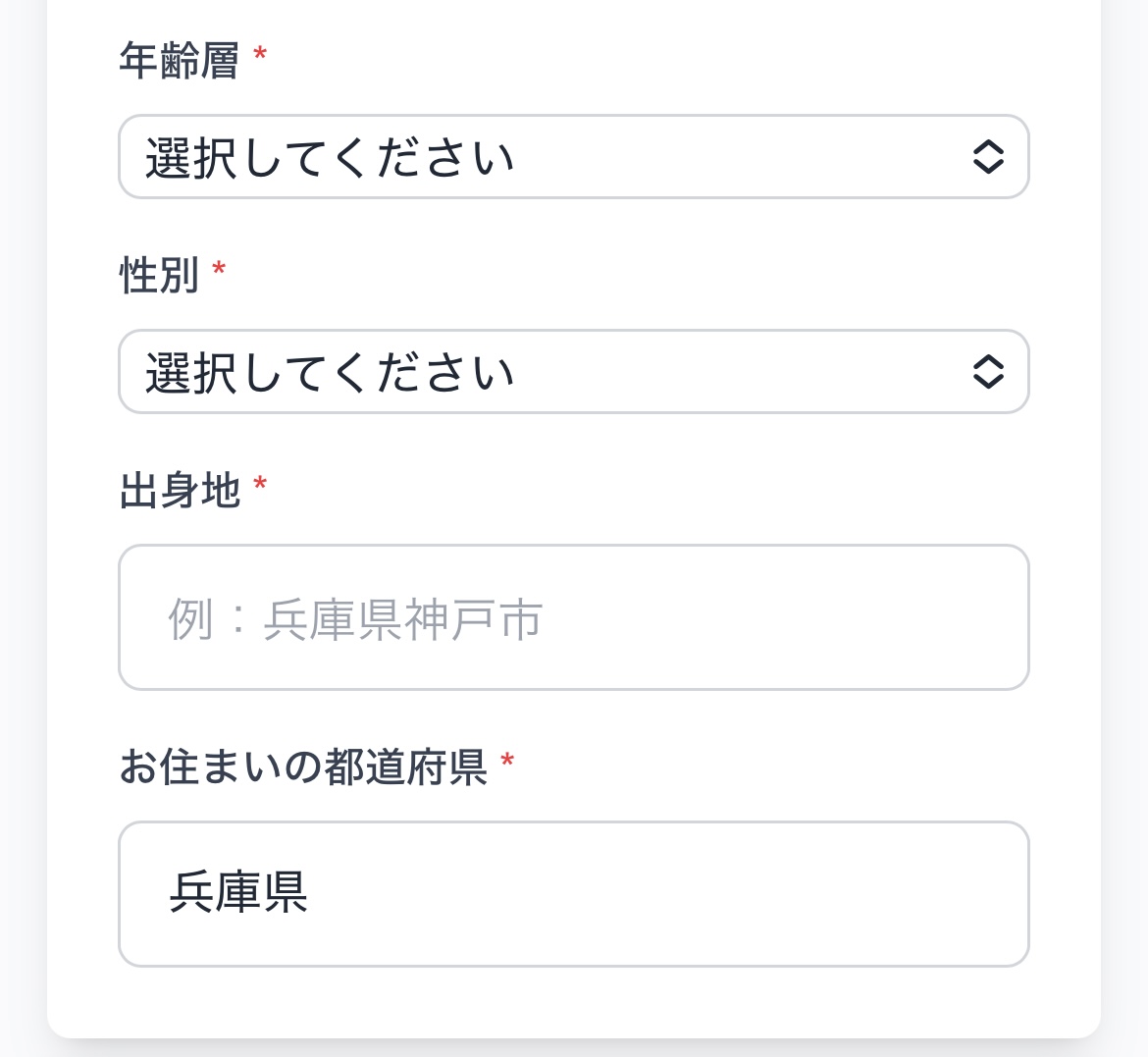
Task: Focus the お住まいの都道府県 input field
Action: 573,894
